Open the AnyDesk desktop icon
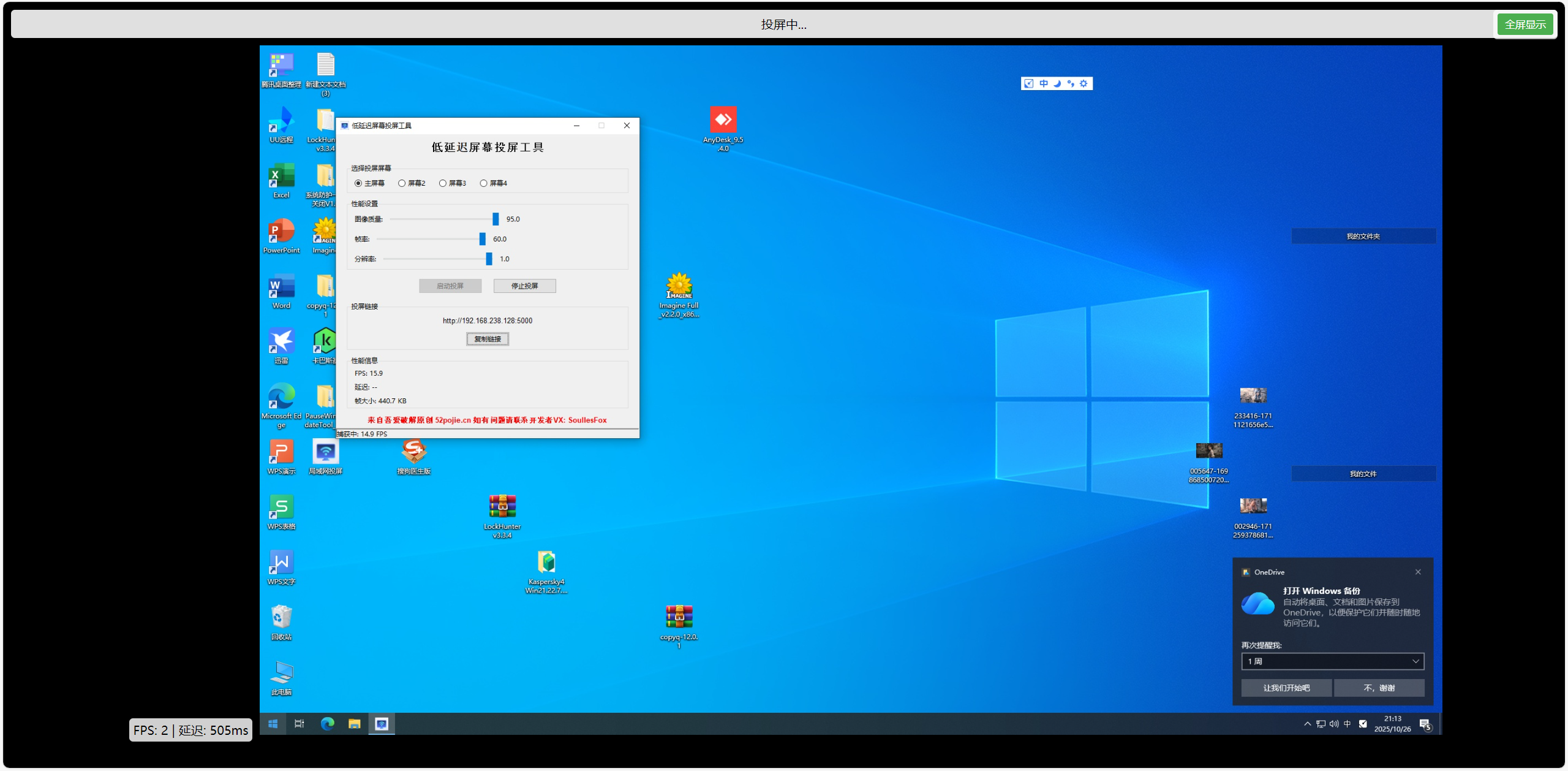 [723, 120]
